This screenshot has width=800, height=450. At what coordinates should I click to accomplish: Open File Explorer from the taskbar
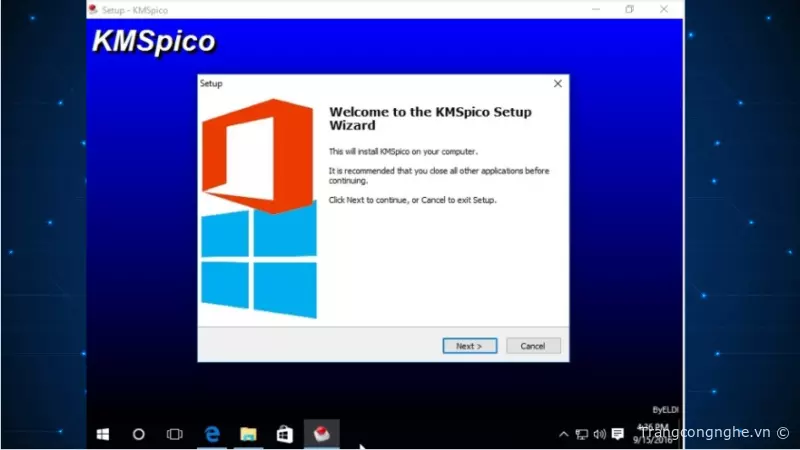pyautogui.click(x=248, y=434)
